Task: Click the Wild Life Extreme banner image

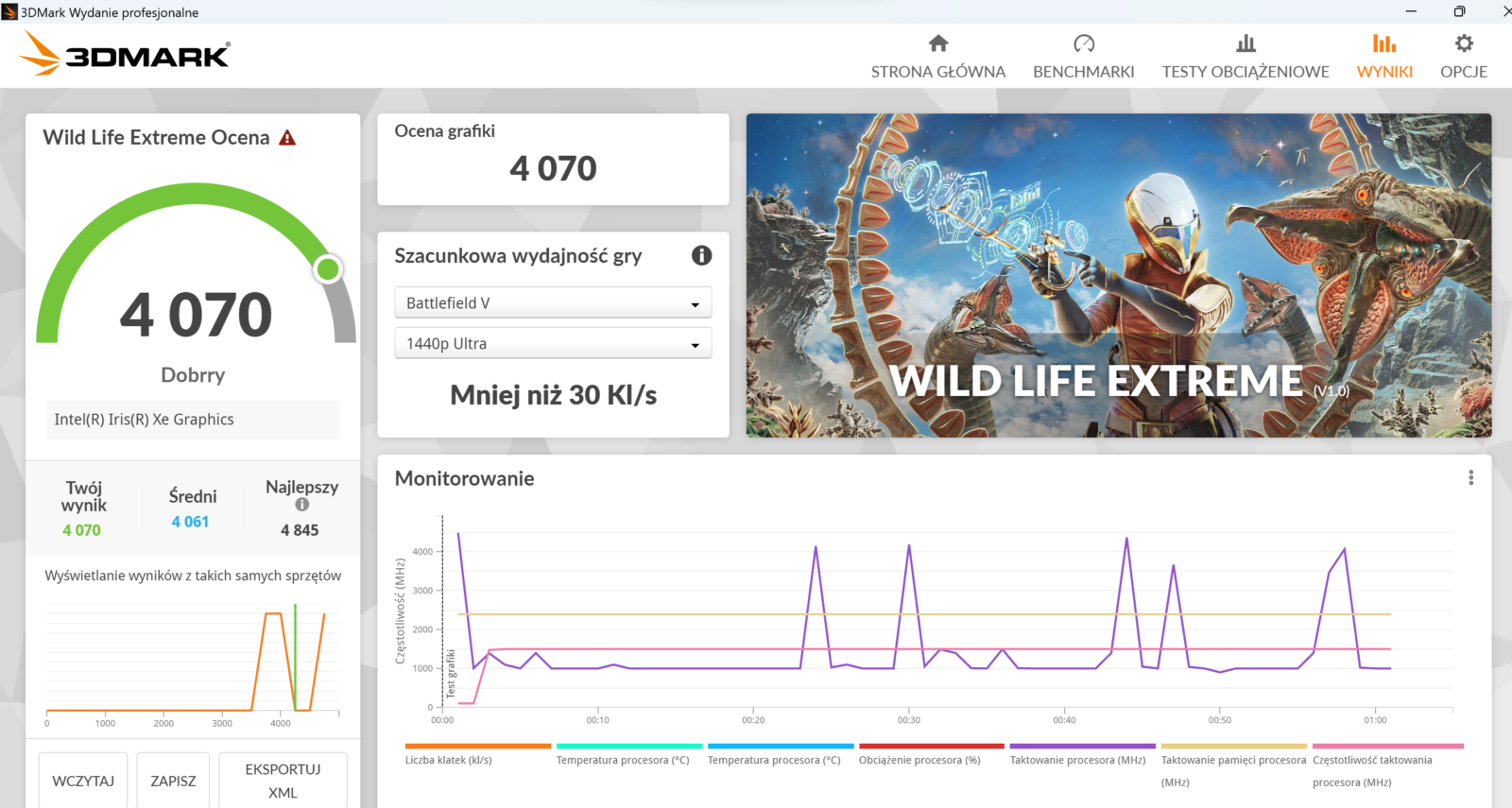Action: click(x=1118, y=275)
